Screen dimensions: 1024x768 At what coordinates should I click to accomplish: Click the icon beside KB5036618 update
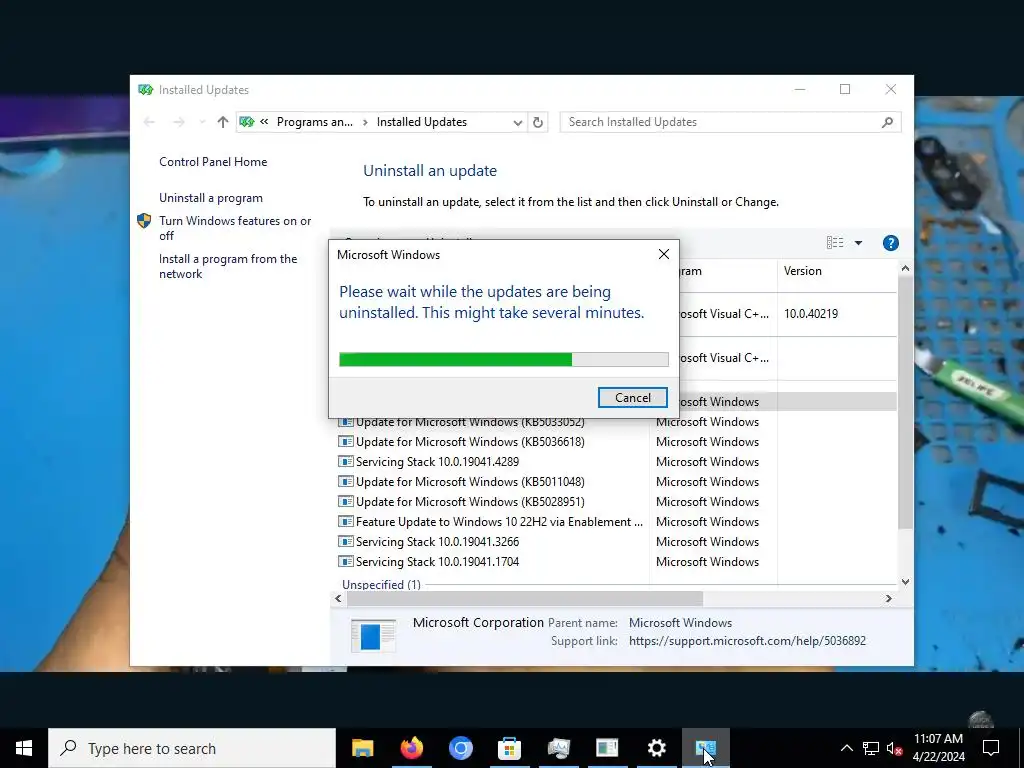(x=345, y=442)
